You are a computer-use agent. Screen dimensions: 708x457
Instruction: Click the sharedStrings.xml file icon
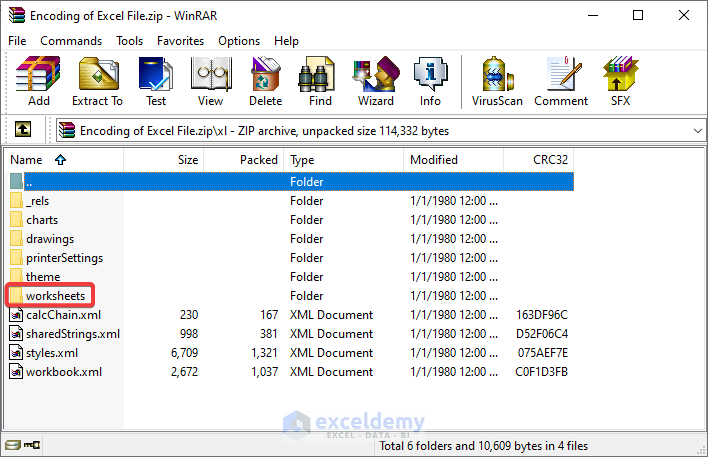pyautogui.click(x=16, y=333)
